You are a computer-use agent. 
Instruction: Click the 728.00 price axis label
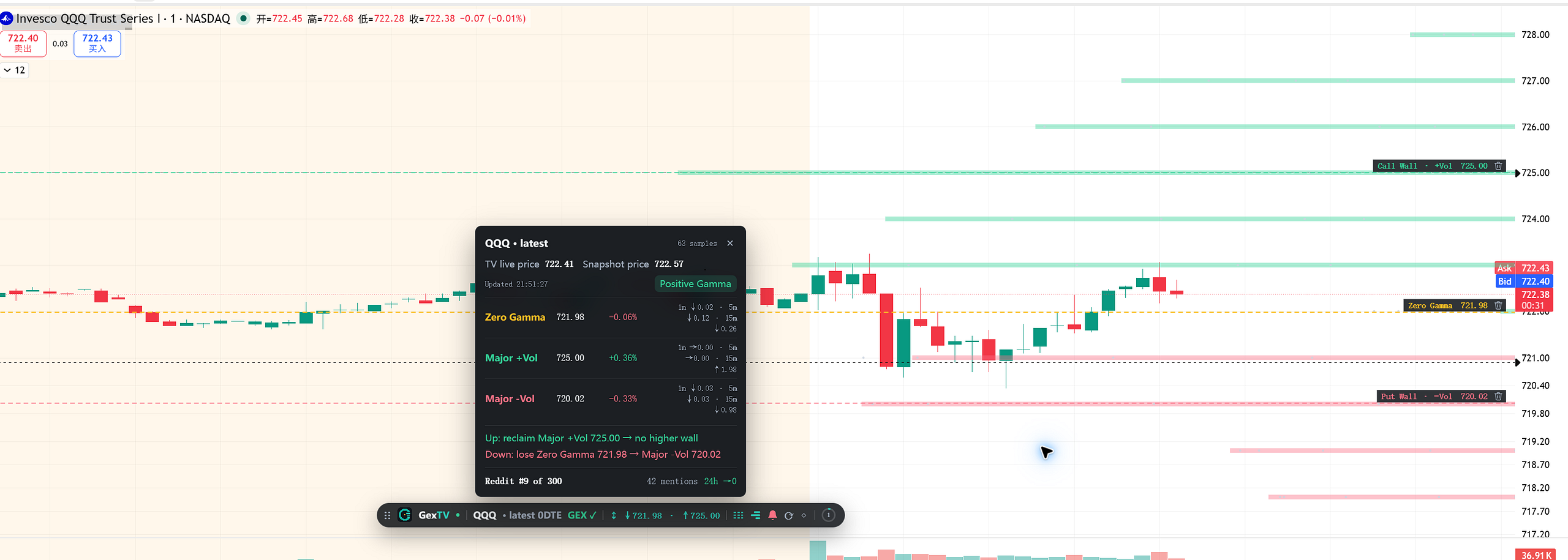pos(1536,35)
